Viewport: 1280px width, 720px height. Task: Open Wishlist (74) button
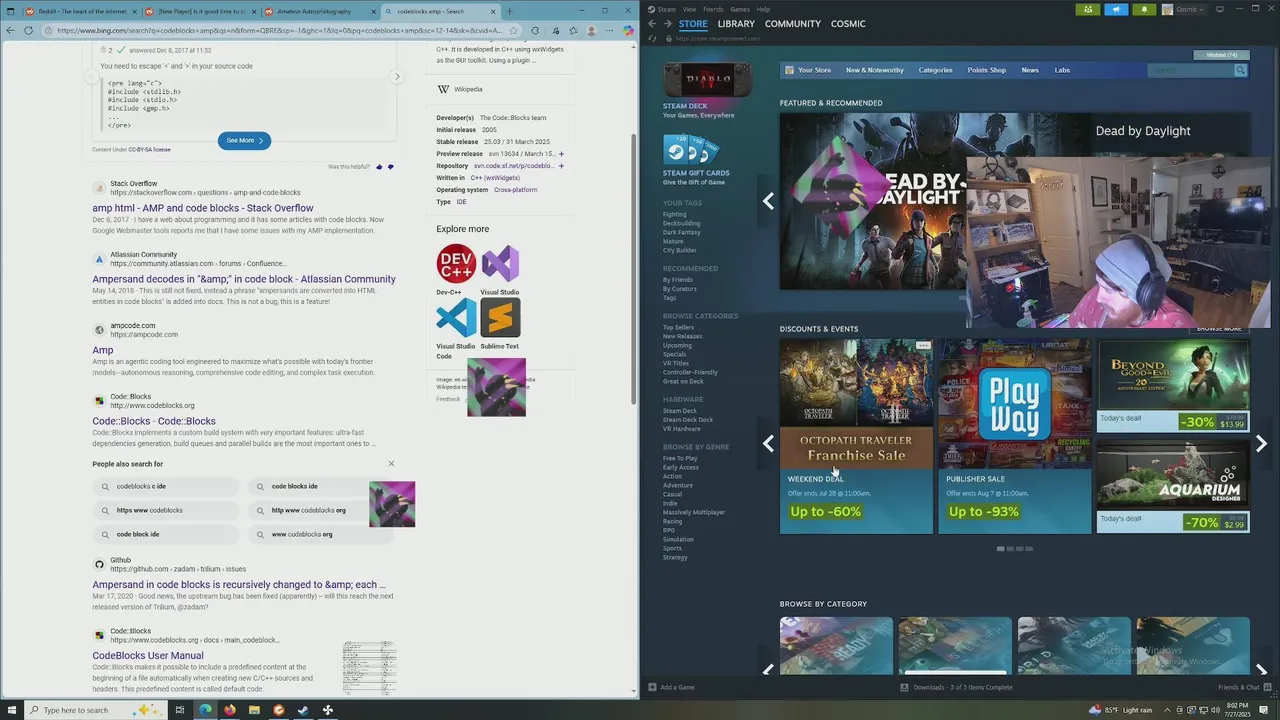click(x=1220, y=55)
